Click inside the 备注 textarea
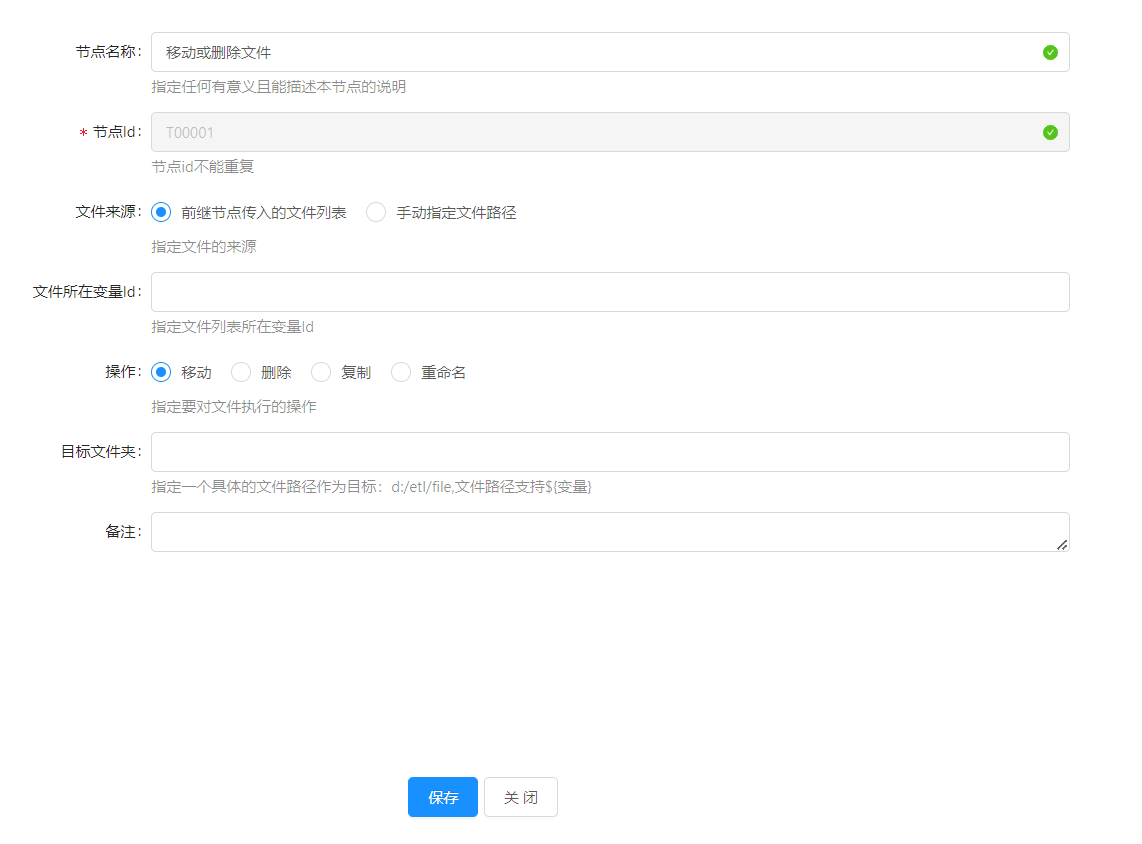The height and width of the screenshot is (844, 1142). pyautogui.click(x=600, y=532)
